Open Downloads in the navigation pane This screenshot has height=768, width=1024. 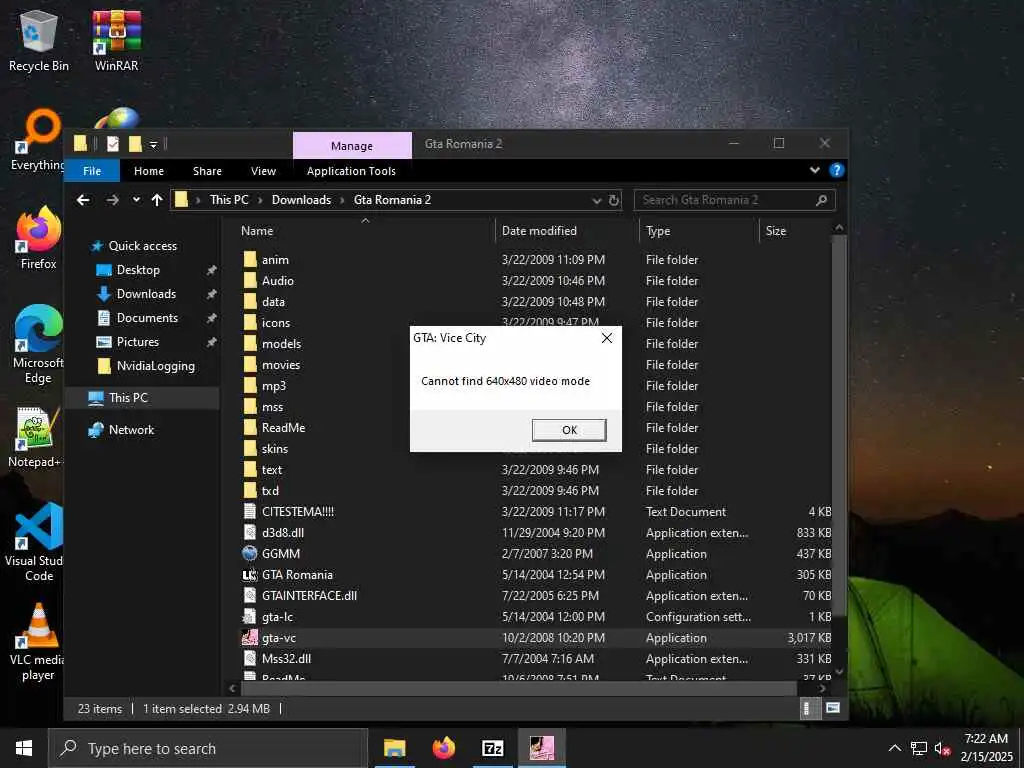[x=146, y=294]
